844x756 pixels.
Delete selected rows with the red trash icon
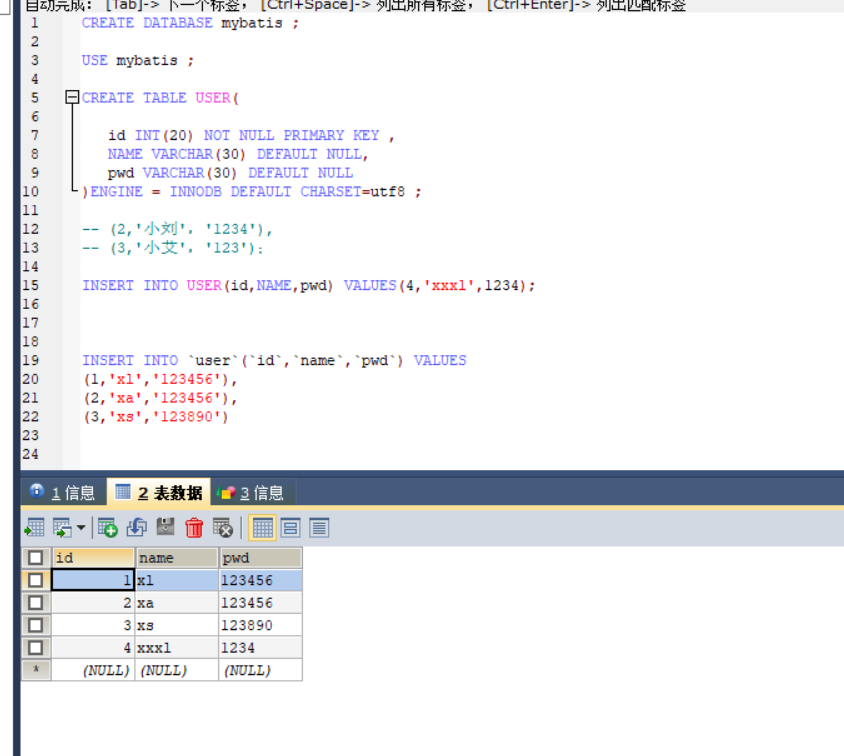pyautogui.click(x=194, y=528)
